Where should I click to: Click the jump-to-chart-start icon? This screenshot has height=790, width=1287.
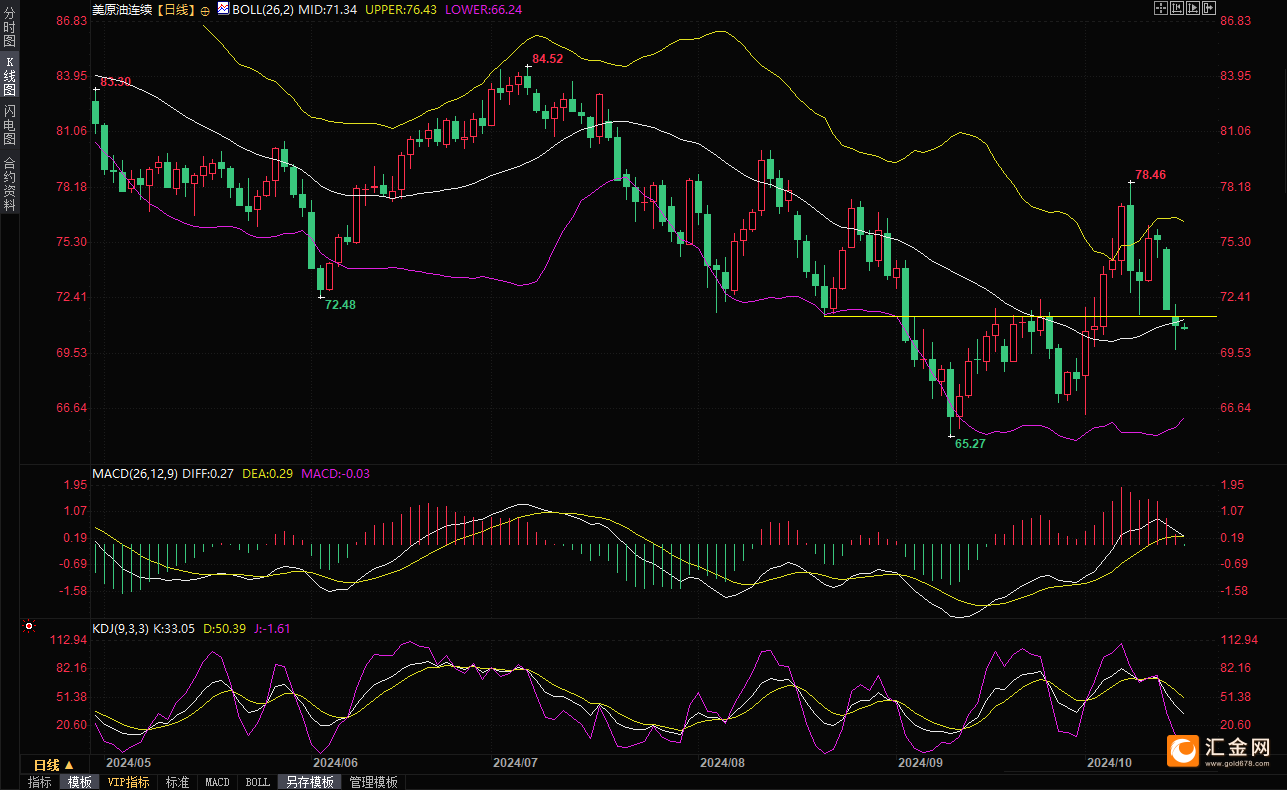[x=1177, y=8]
